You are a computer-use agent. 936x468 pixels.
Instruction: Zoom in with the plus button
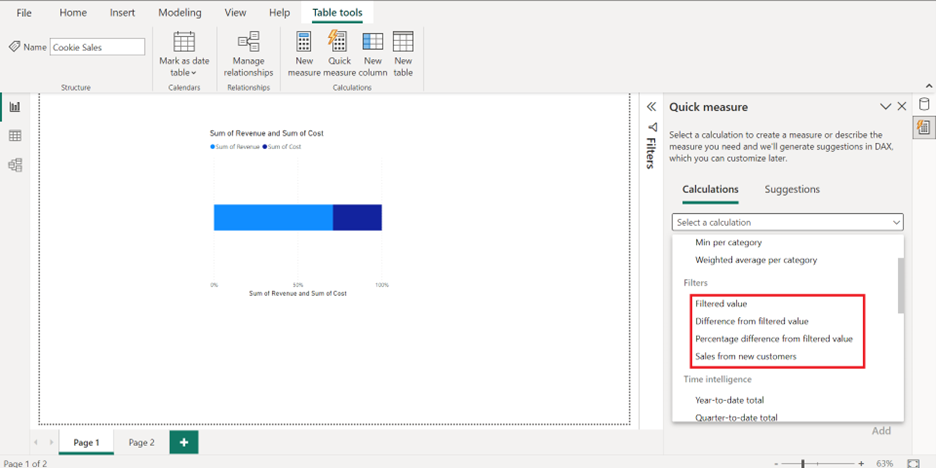pyautogui.click(x=861, y=463)
